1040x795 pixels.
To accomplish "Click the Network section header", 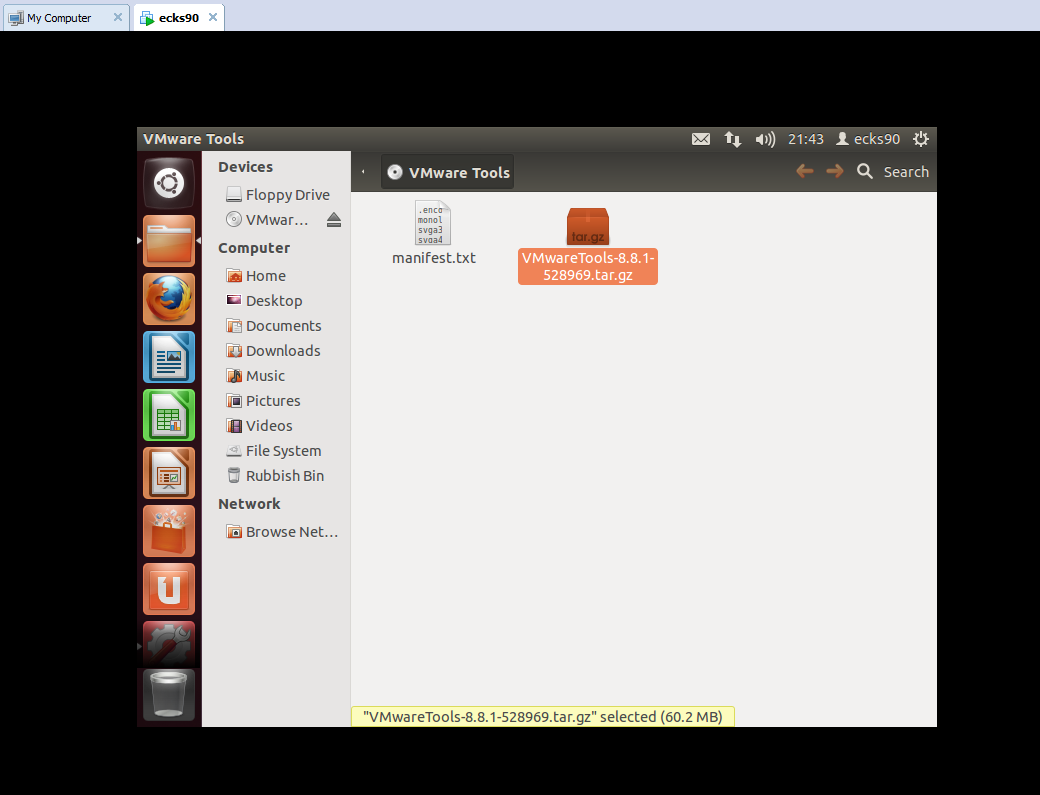I will 249,504.
